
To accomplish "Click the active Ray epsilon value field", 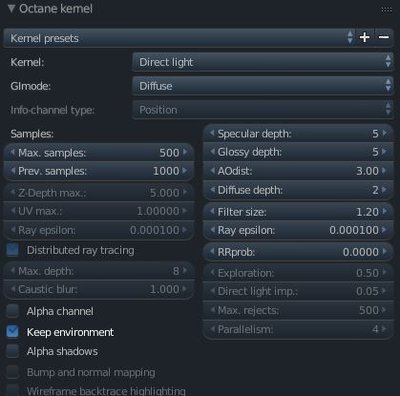I will [x=298, y=230].
